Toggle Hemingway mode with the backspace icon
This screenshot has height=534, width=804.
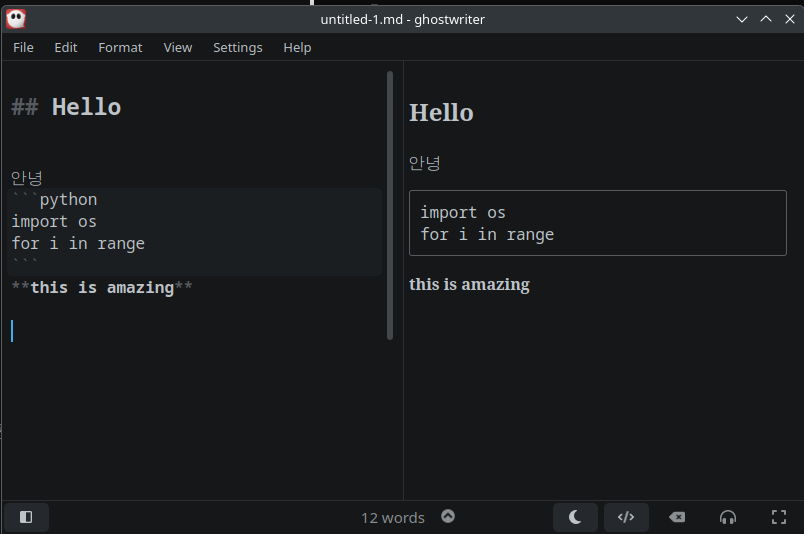tap(677, 517)
